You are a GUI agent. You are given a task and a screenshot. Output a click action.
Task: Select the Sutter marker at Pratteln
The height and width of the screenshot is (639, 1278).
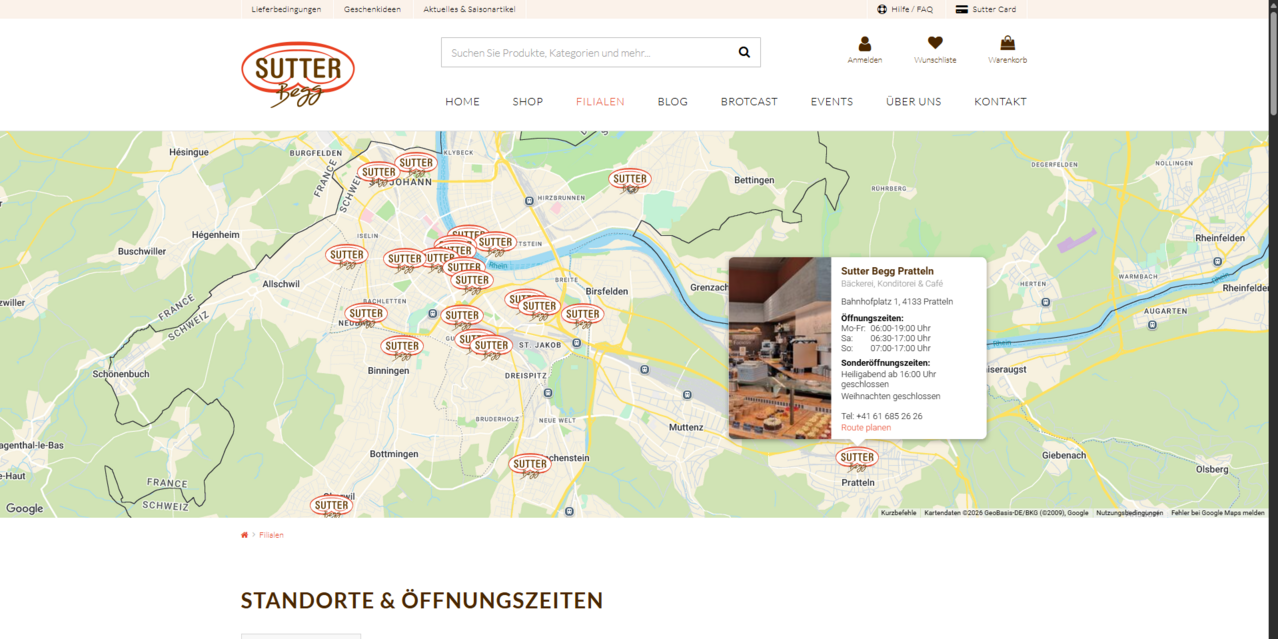pyautogui.click(x=857, y=458)
